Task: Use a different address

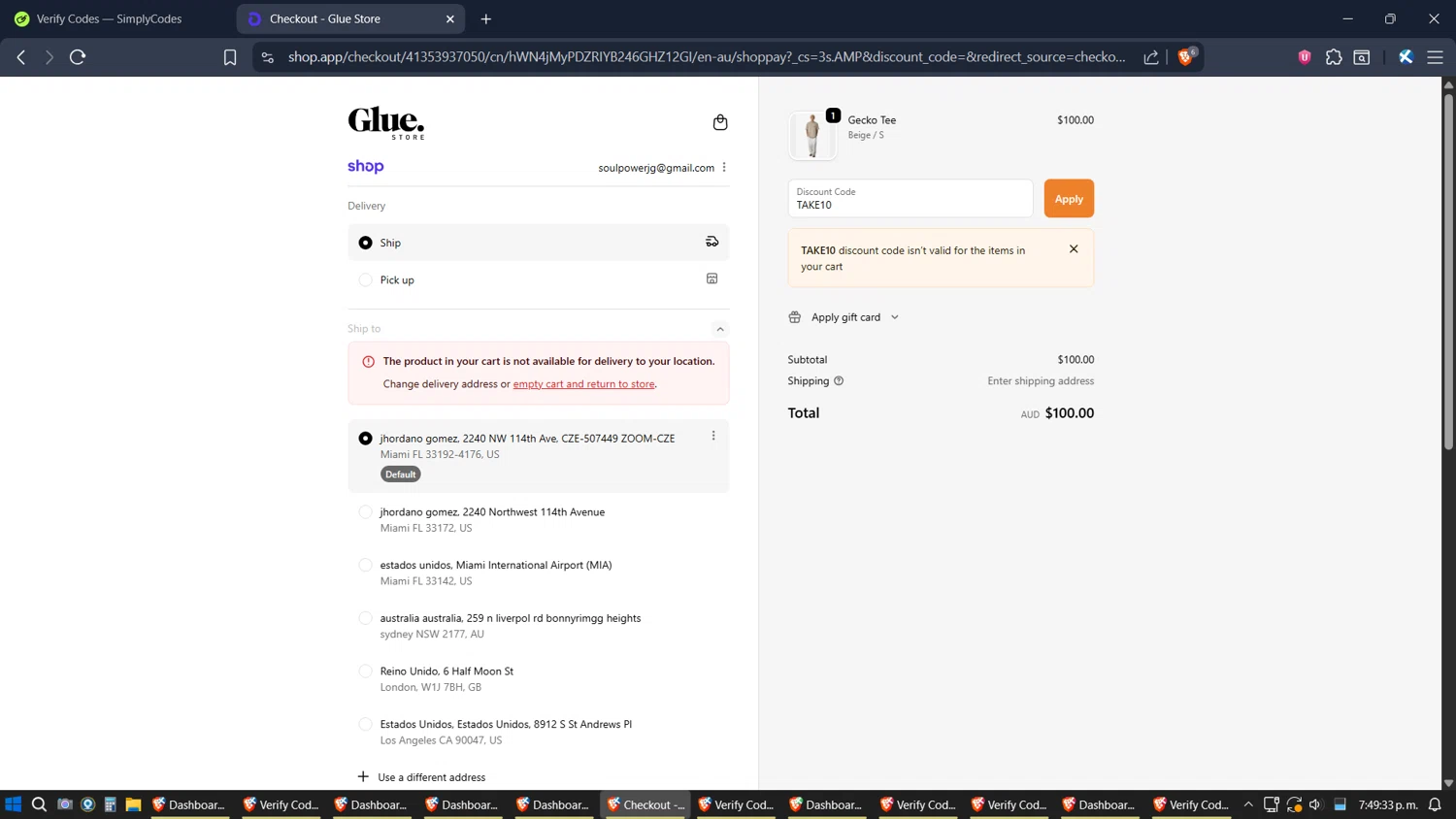Action: tap(421, 777)
